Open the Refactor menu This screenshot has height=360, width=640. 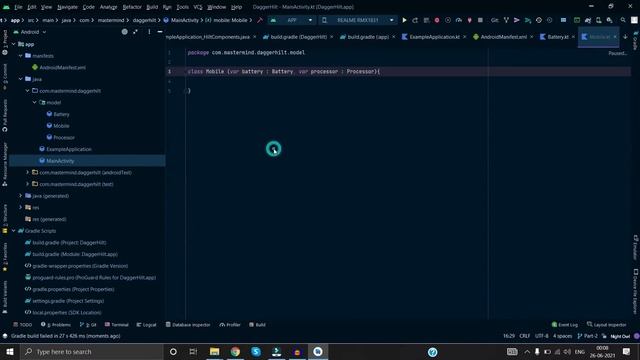click(x=132, y=7)
